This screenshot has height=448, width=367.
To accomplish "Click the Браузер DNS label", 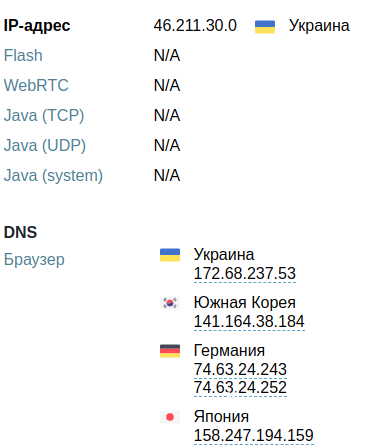I will [34, 260].
